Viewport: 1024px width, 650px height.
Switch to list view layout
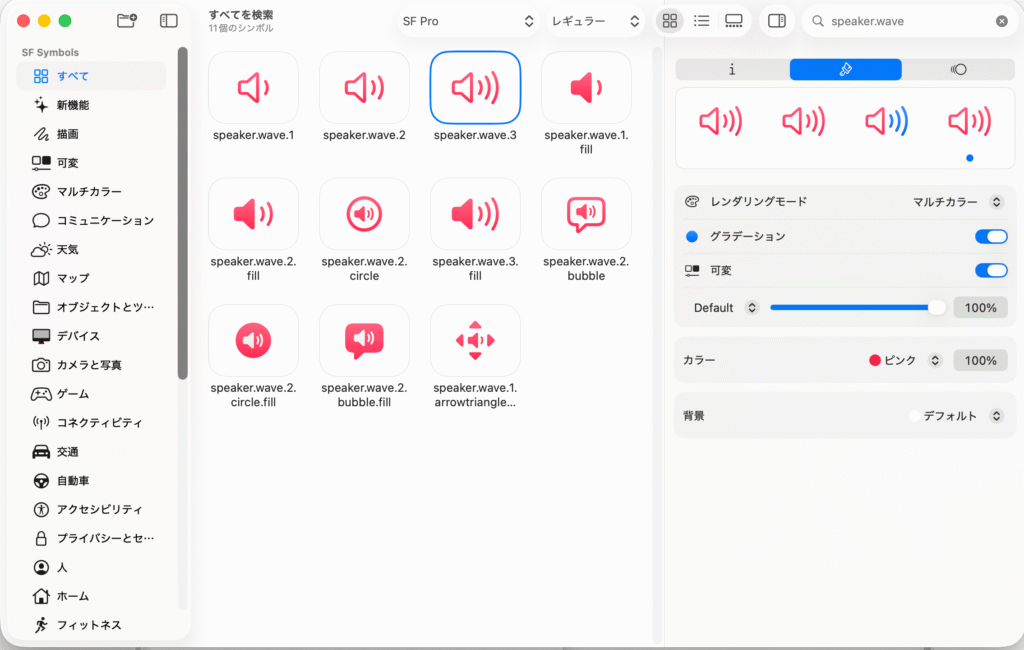(x=702, y=21)
